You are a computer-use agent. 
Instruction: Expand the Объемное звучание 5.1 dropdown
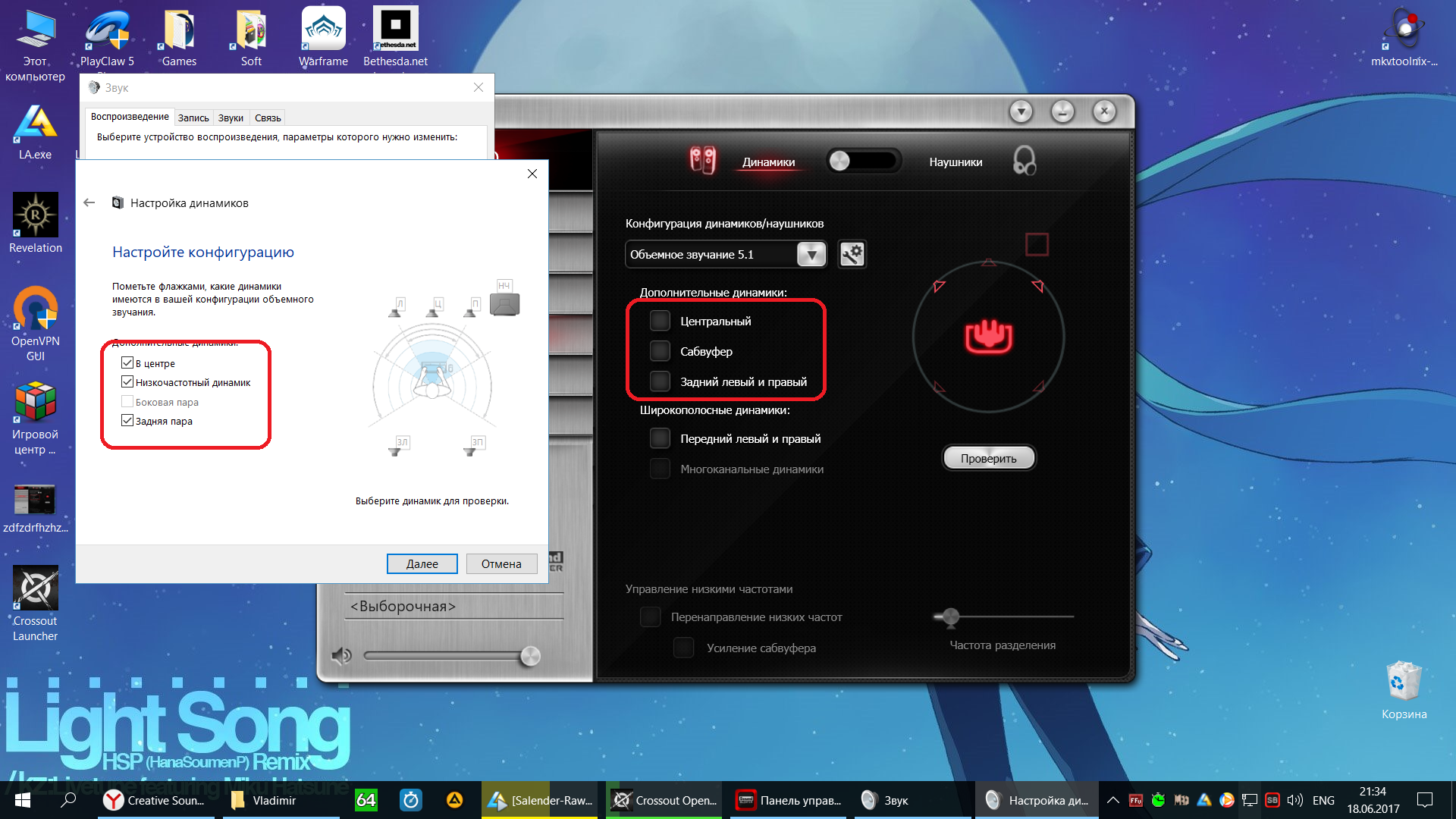click(x=811, y=254)
